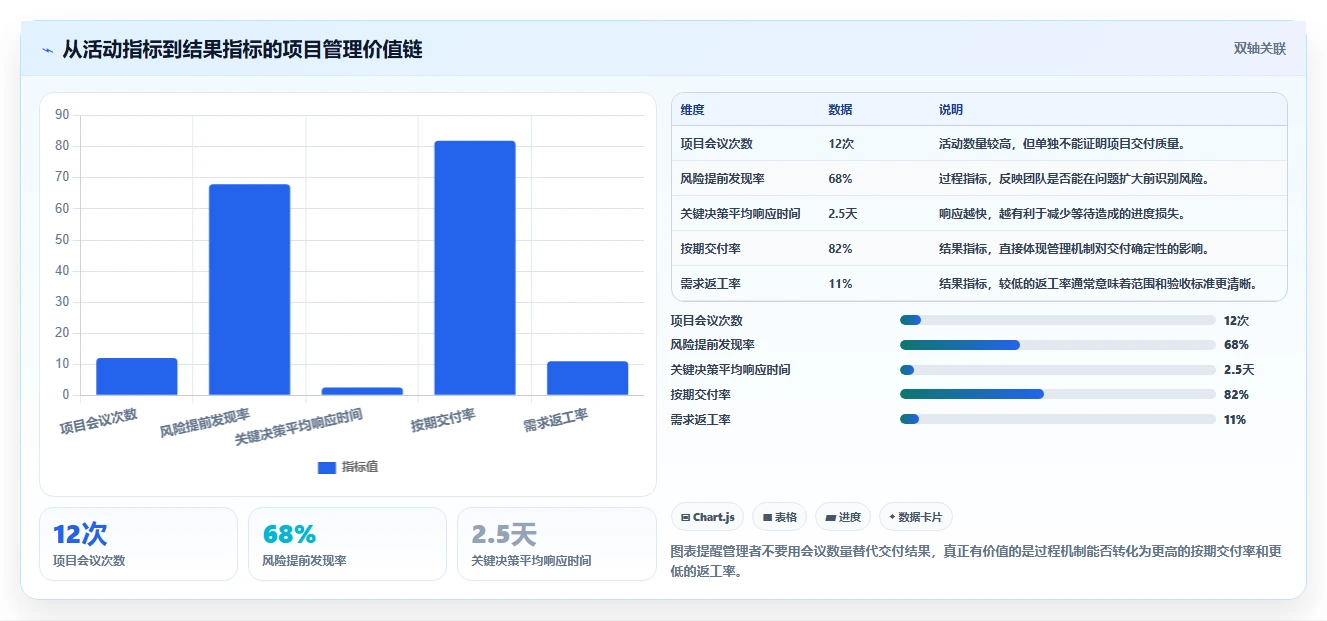Viewport: 1327px width, 621px height.
Task: Click the 数据 column header
Action: pyautogui.click(x=840, y=110)
